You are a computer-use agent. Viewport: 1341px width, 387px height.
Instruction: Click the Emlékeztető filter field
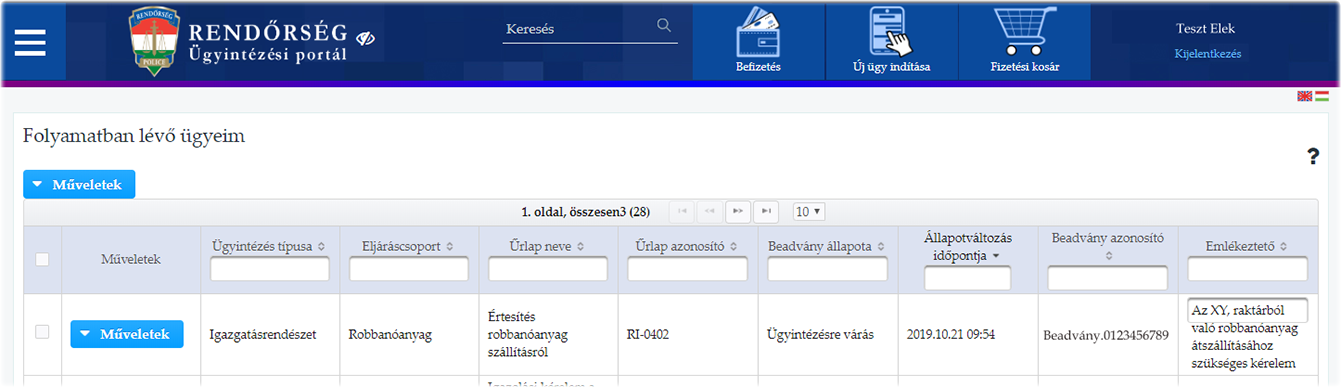(1248, 269)
